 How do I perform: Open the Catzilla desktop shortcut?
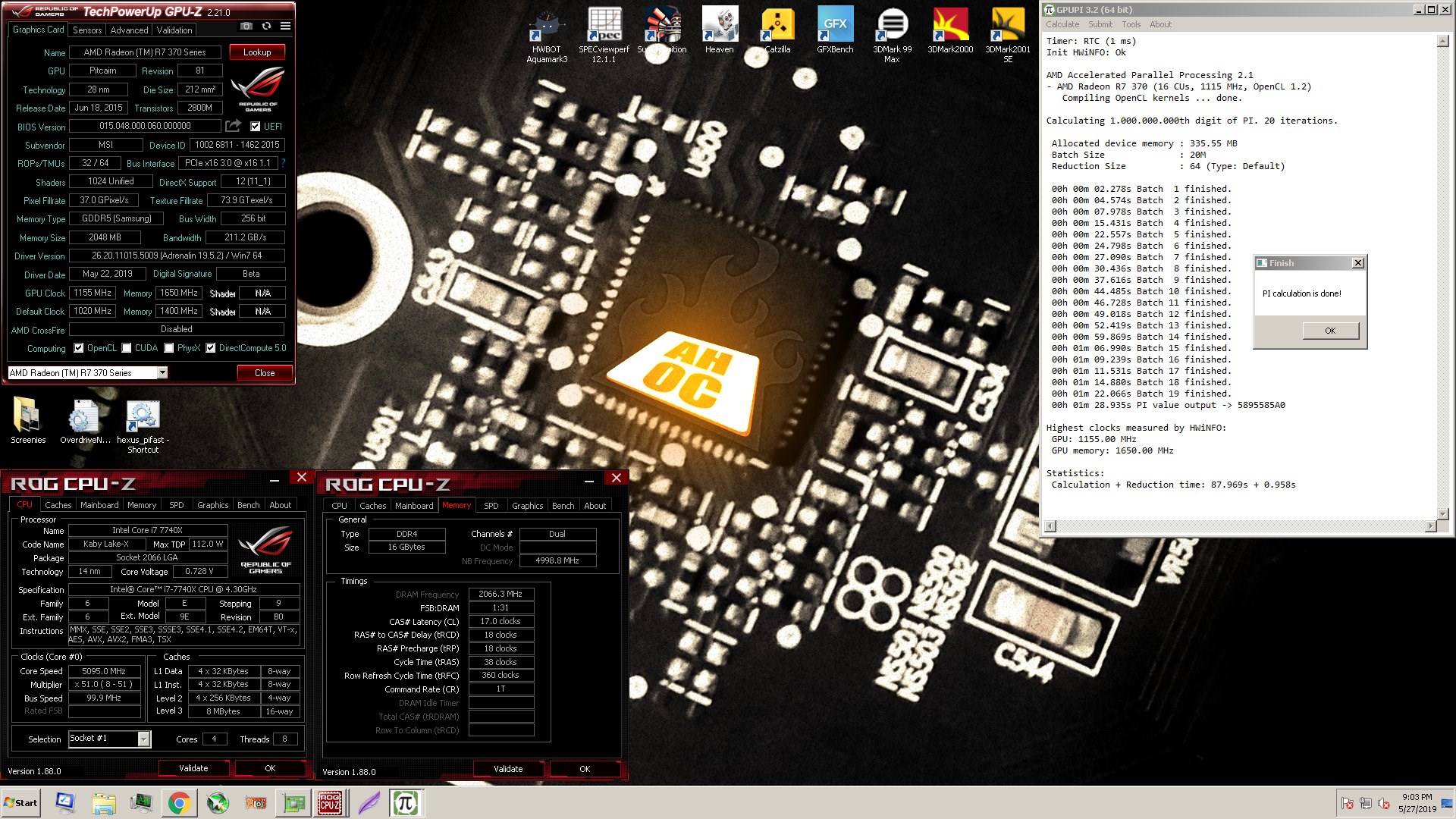pyautogui.click(x=777, y=31)
